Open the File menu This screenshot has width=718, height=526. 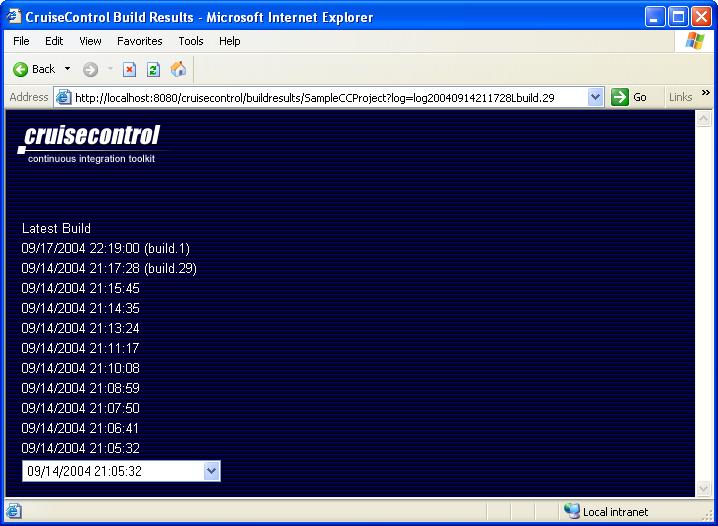tap(21, 41)
